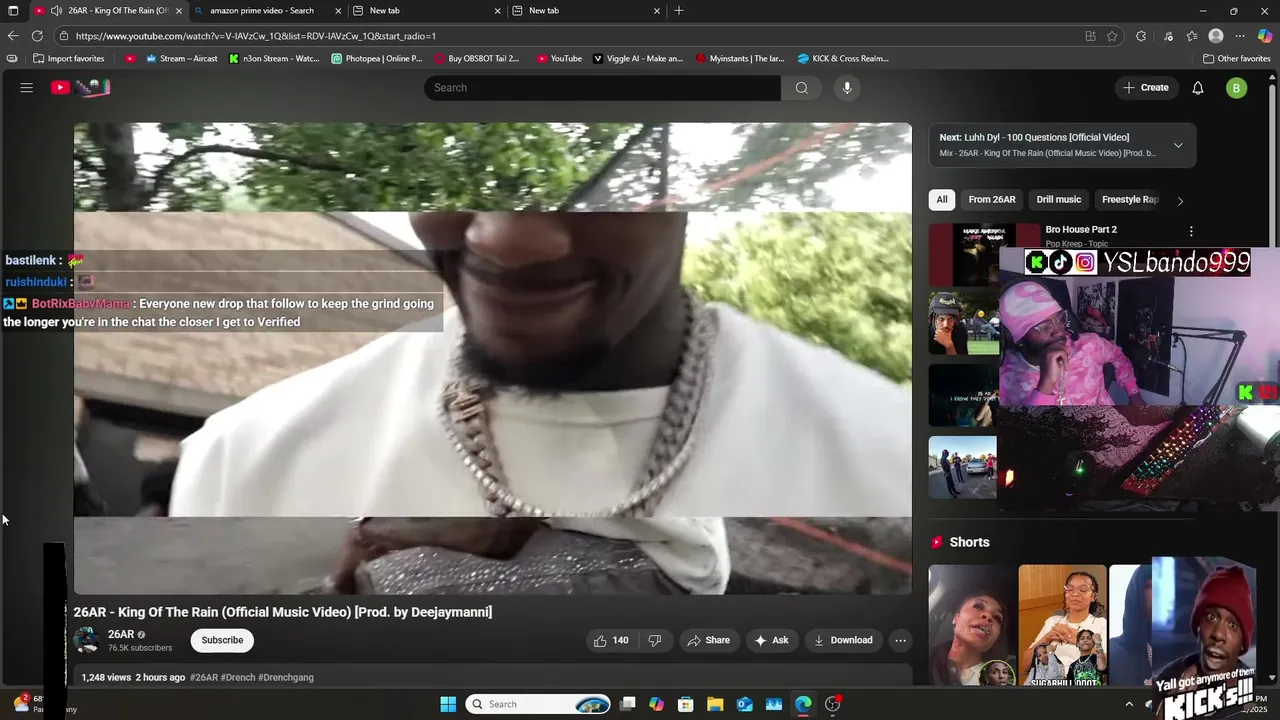Click the Download button
The height and width of the screenshot is (720, 1280).
pos(843,640)
